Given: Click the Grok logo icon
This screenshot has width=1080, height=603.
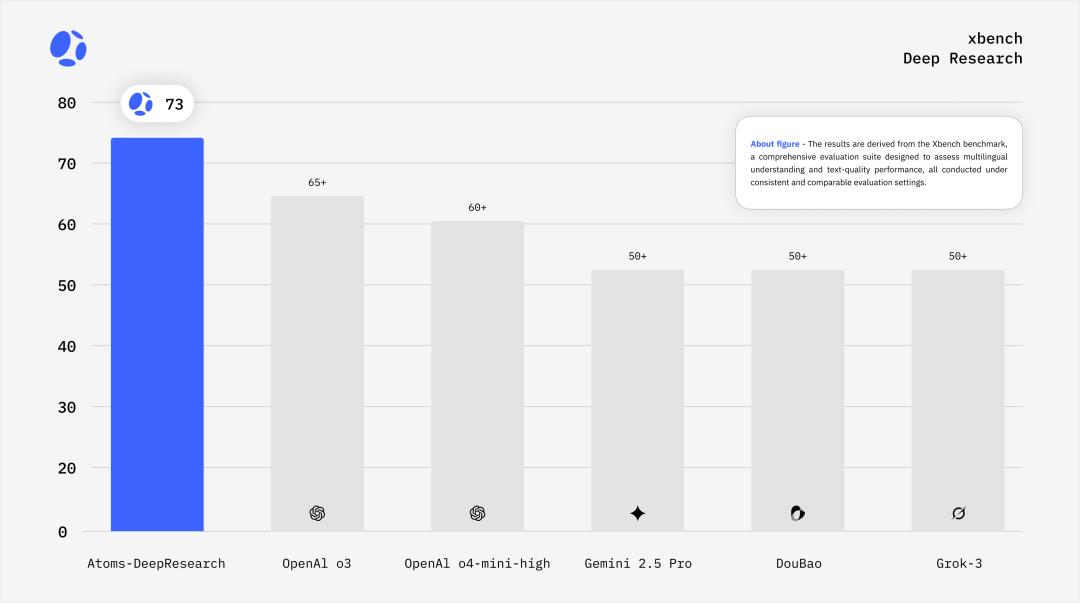Looking at the screenshot, I should (x=958, y=513).
